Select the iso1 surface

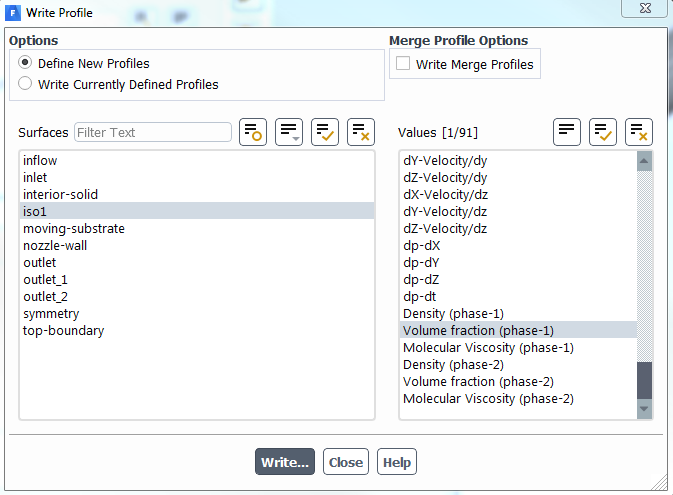pos(197,211)
